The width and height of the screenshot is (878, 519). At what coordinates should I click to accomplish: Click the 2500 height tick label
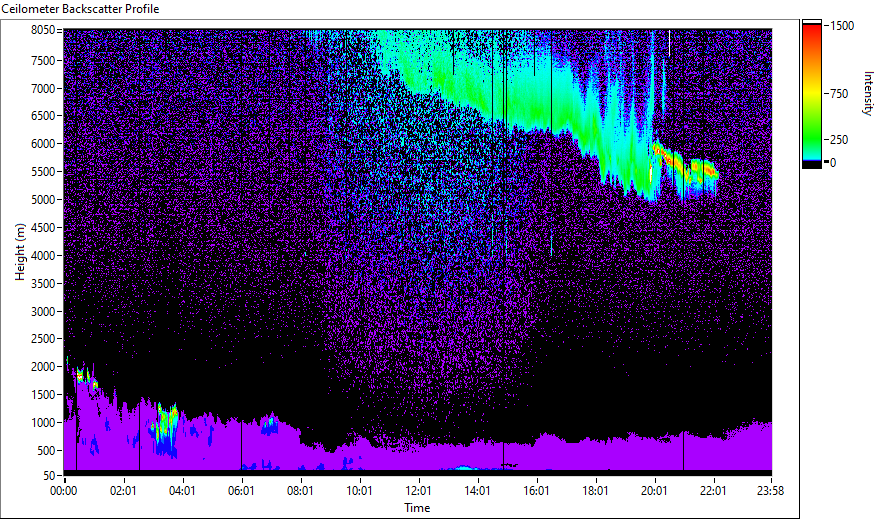click(x=43, y=339)
